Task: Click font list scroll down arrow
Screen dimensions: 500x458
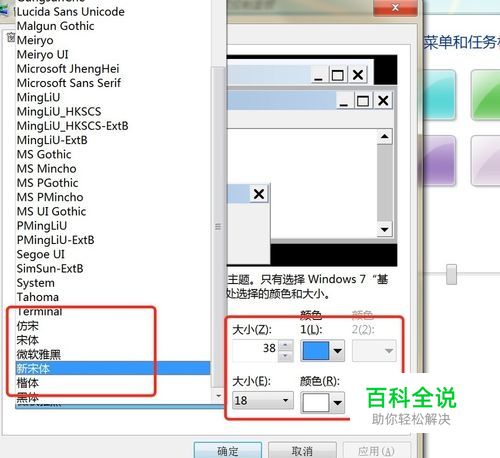Action: click(x=219, y=396)
